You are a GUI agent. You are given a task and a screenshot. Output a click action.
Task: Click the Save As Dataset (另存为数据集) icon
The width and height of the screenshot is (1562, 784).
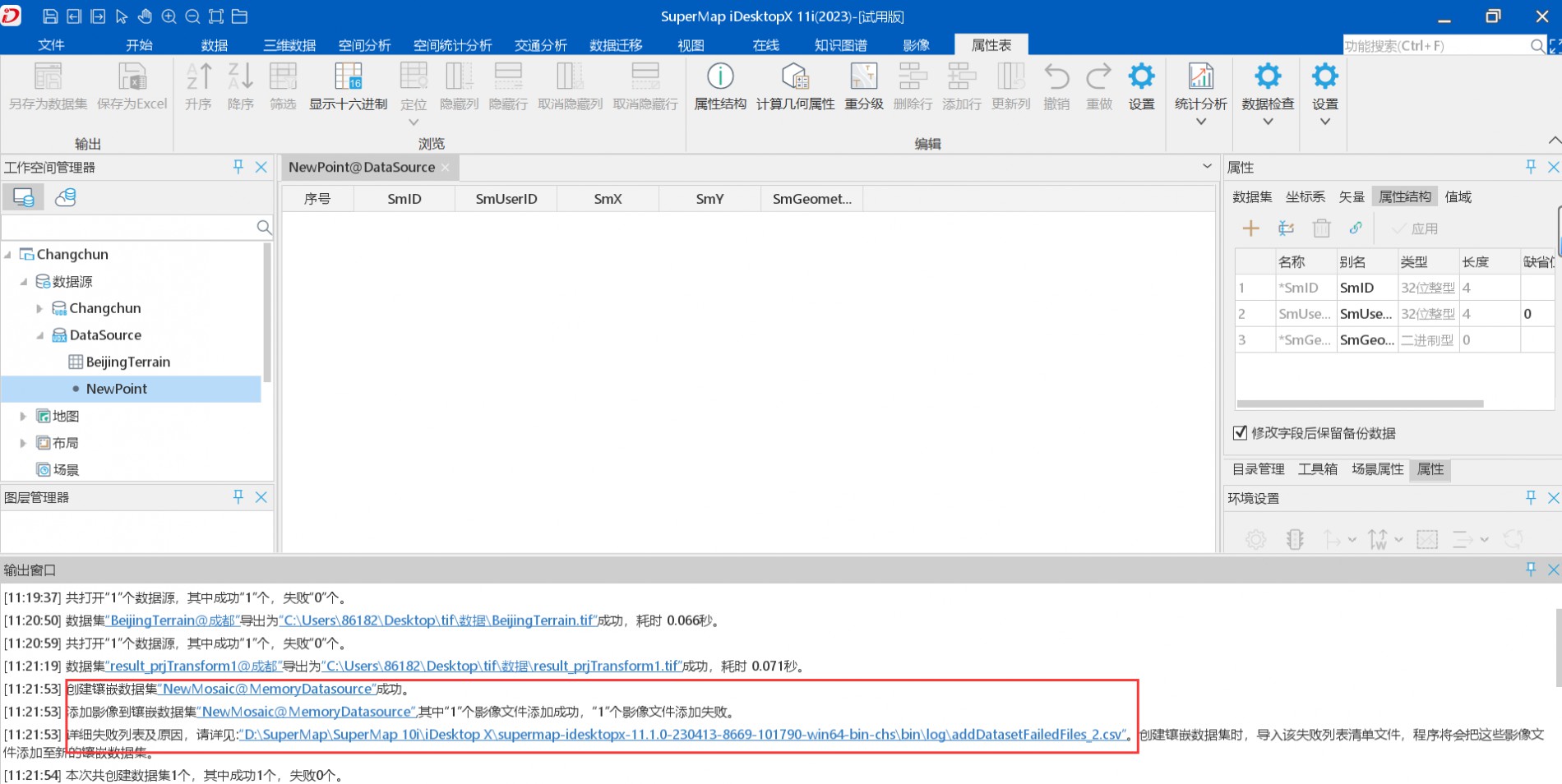[48, 76]
